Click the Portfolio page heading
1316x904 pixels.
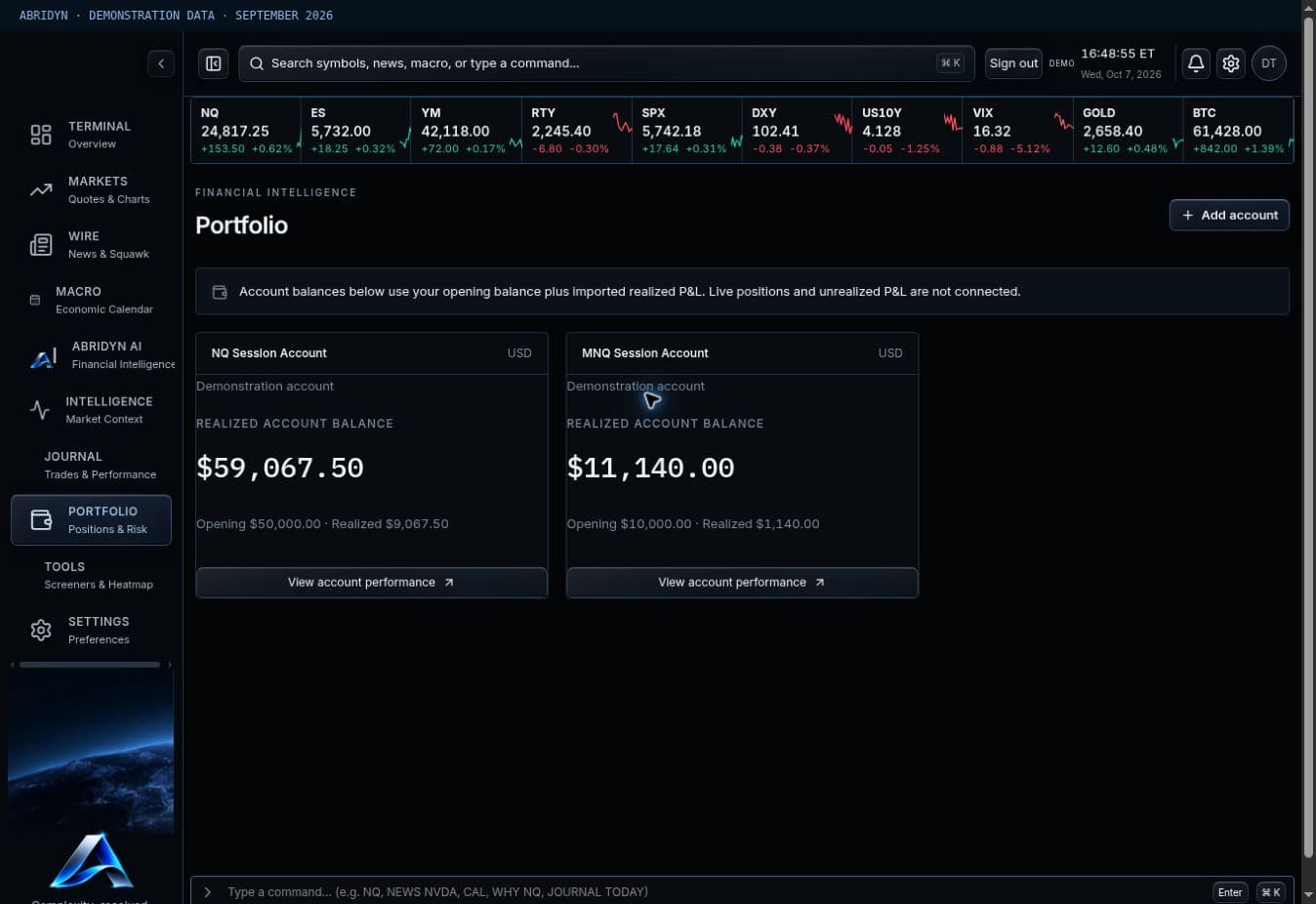pos(242,226)
